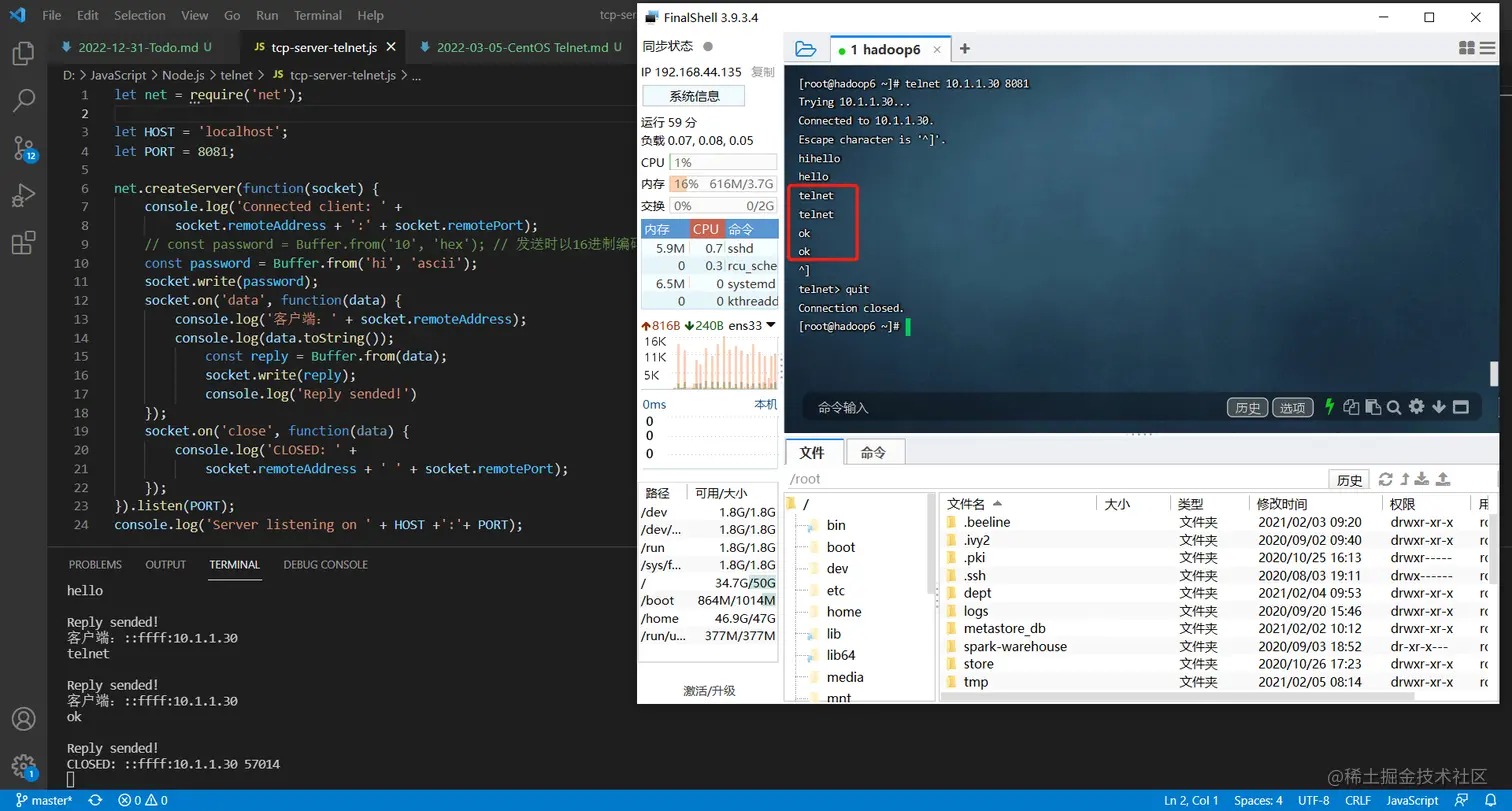Click the search magnifier in terminal toolbar
The image size is (1512, 811).
click(1394, 407)
